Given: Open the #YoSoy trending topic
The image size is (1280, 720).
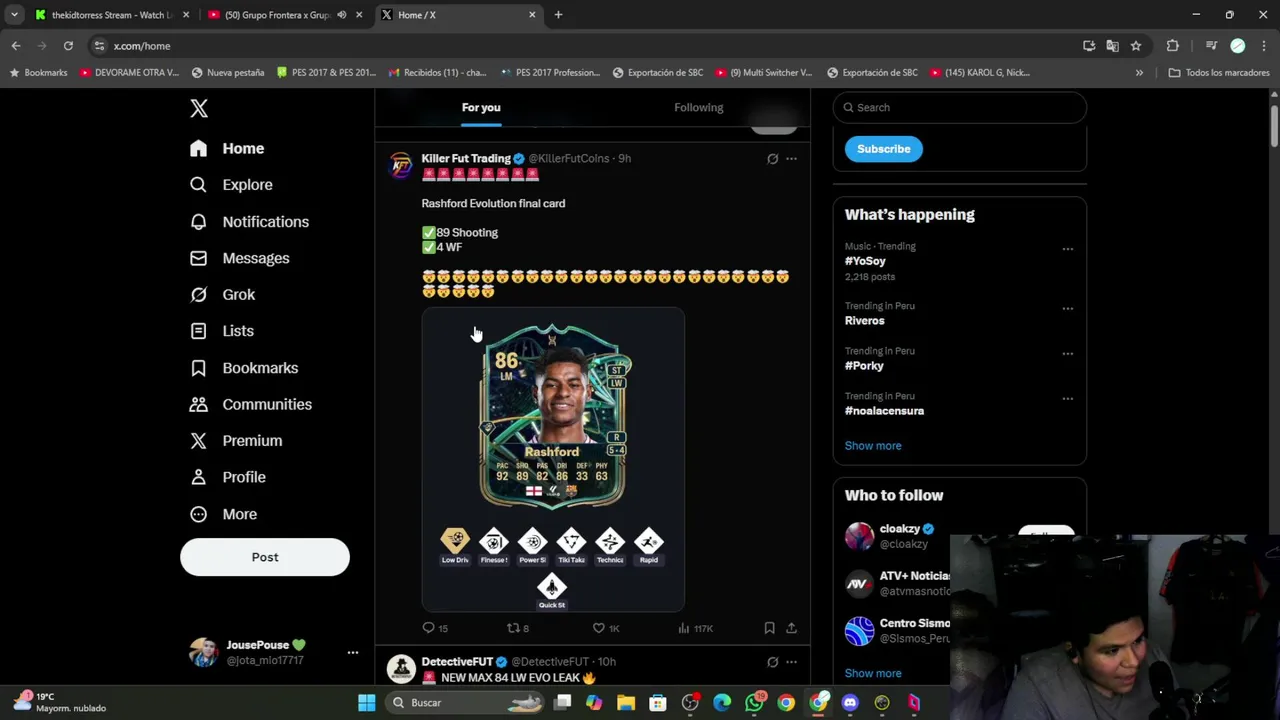Looking at the screenshot, I should tap(865, 261).
